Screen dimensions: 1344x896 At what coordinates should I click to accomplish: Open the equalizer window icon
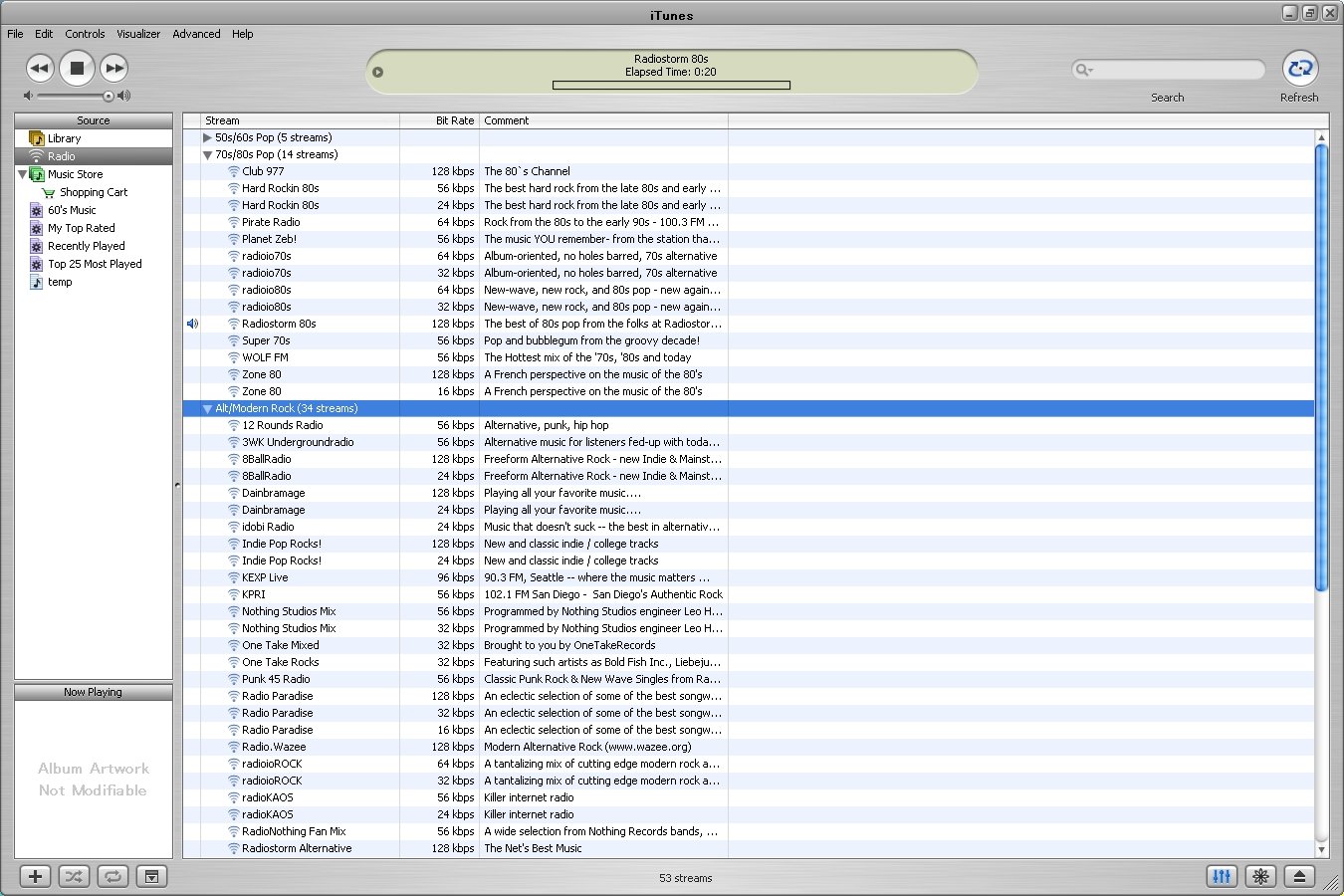coord(1222,876)
